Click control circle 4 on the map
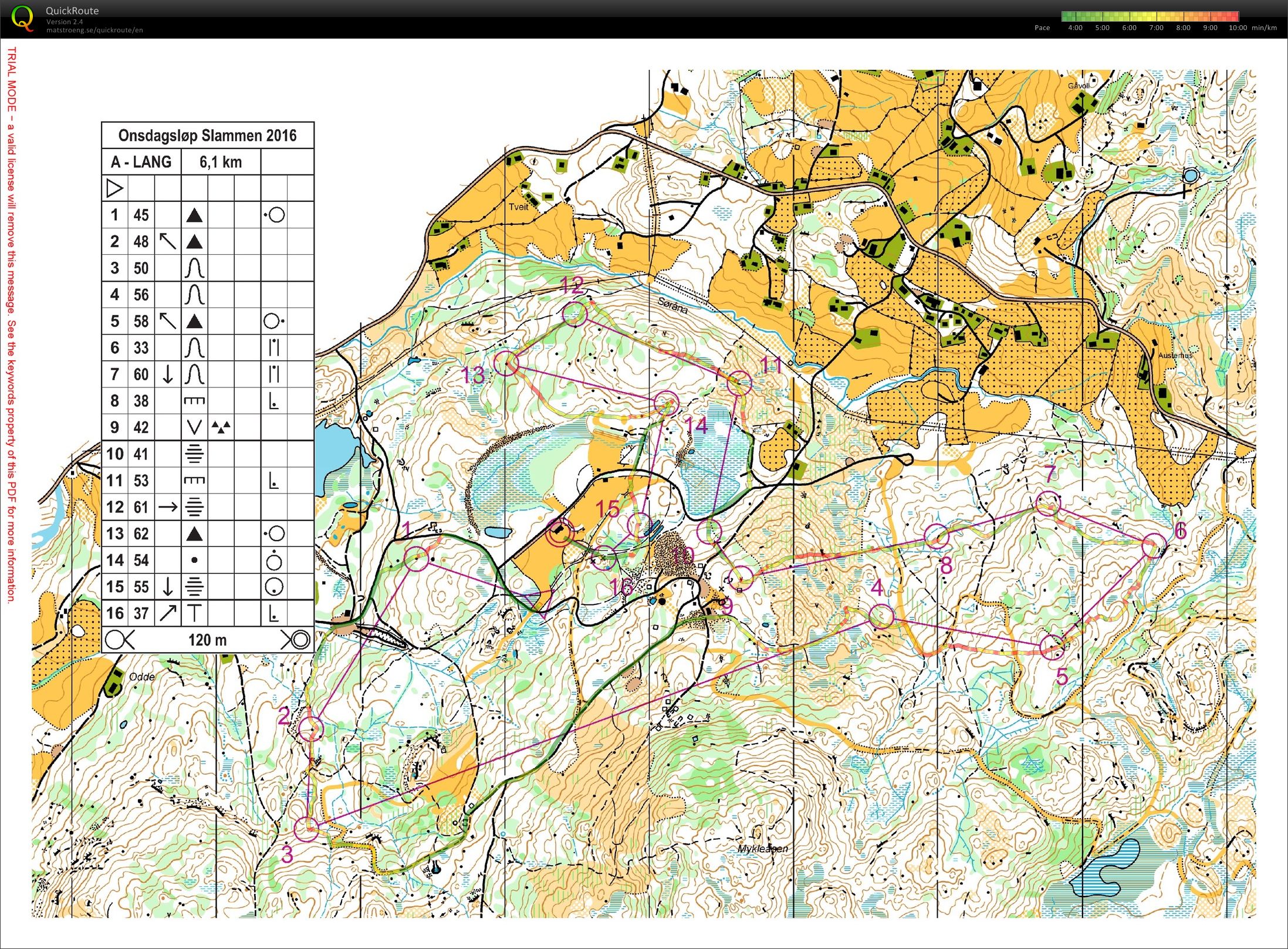The image size is (1288, 949). tap(881, 617)
